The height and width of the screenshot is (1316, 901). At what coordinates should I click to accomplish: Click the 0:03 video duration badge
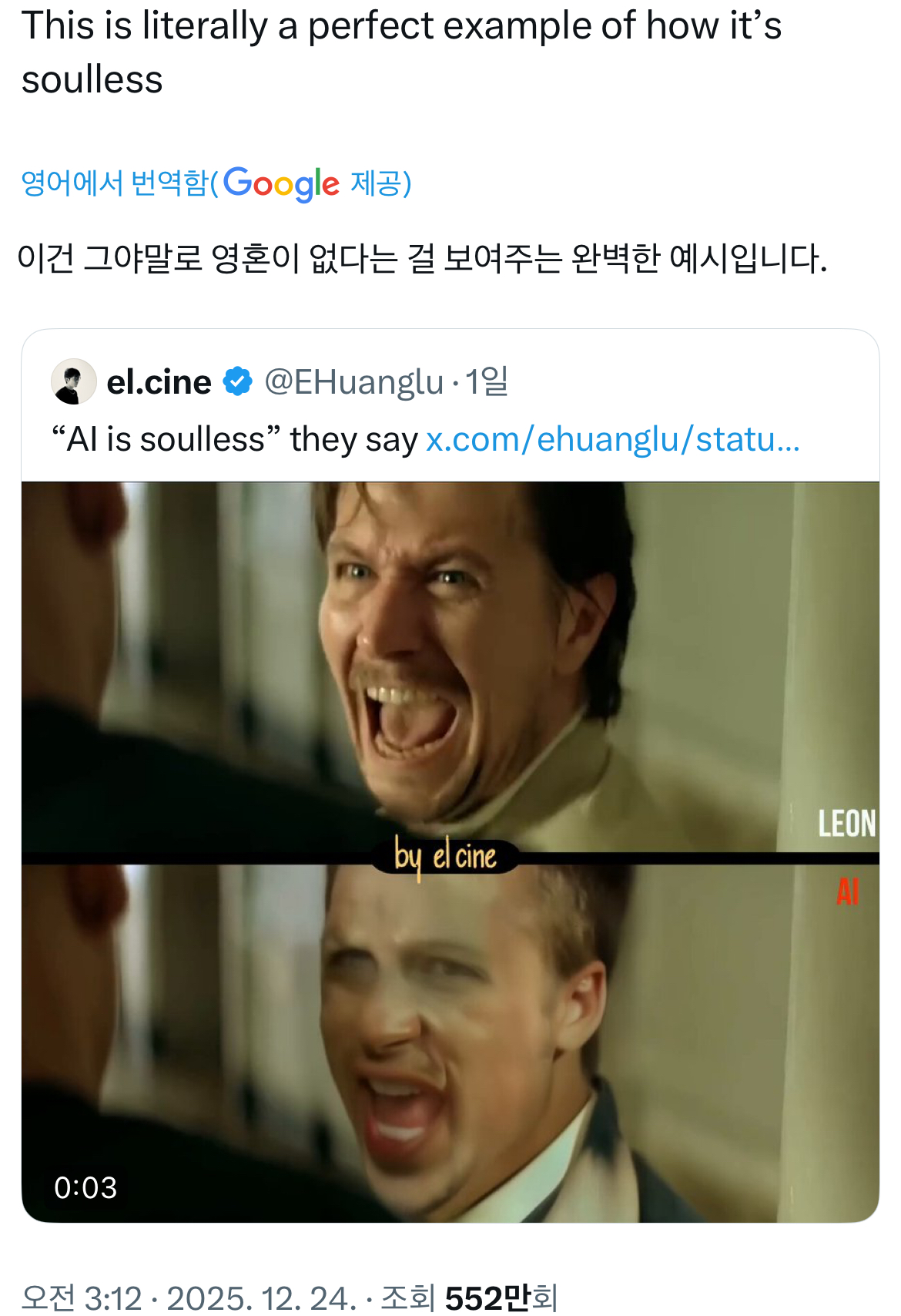[x=85, y=1187]
